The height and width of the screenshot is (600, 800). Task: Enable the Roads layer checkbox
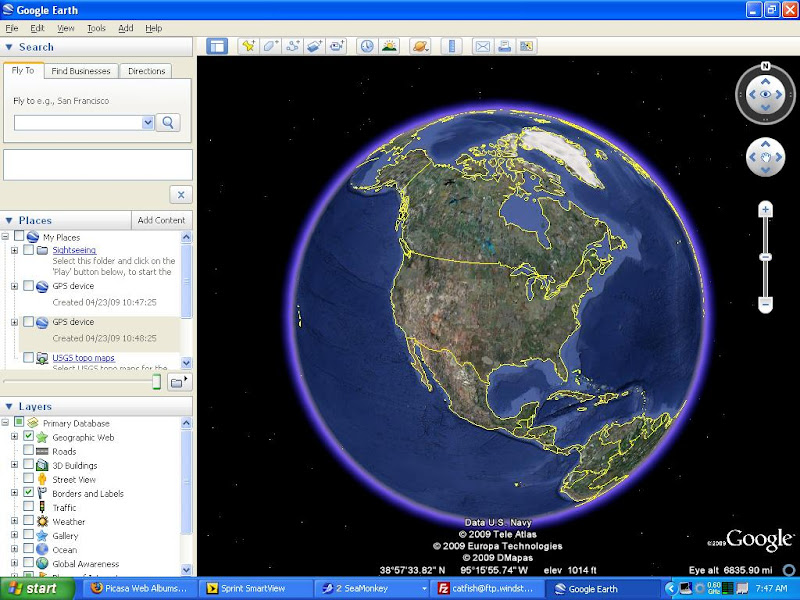pyautogui.click(x=28, y=451)
